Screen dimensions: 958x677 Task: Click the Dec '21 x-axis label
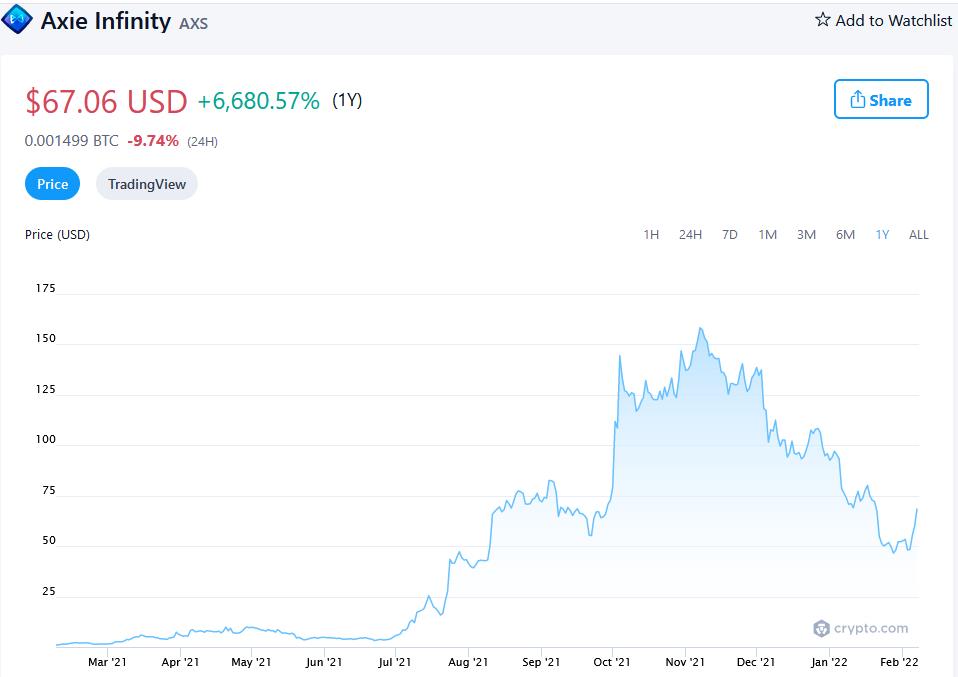pos(756,662)
